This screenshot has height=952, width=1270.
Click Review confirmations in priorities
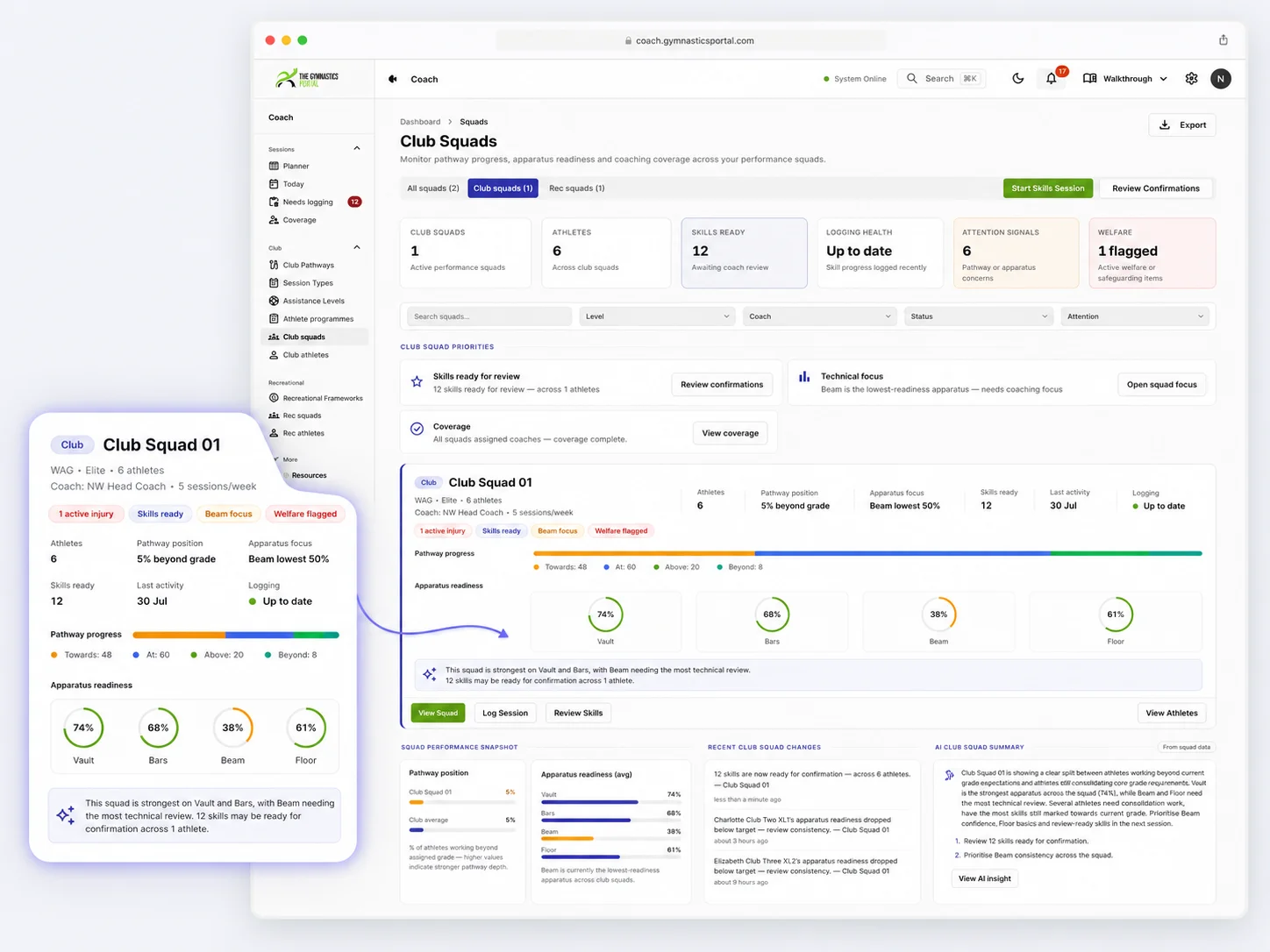tap(722, 384)
